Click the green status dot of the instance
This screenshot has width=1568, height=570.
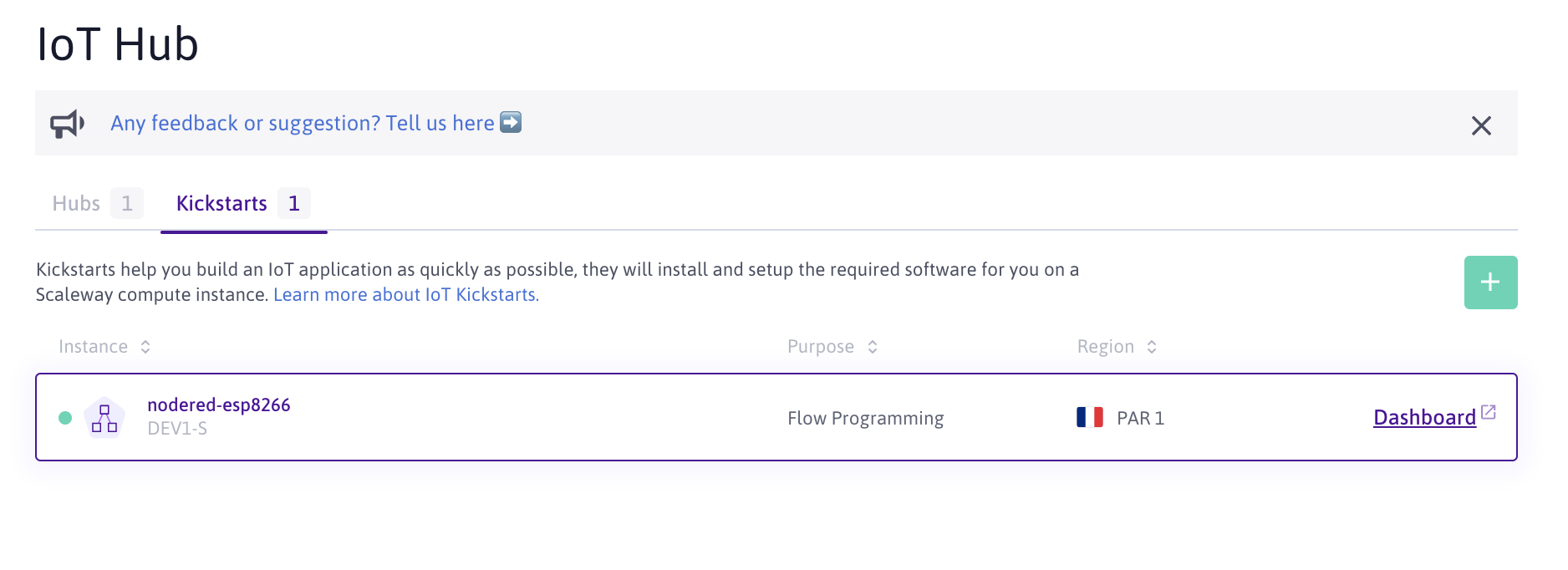click(x=65, y=418)
